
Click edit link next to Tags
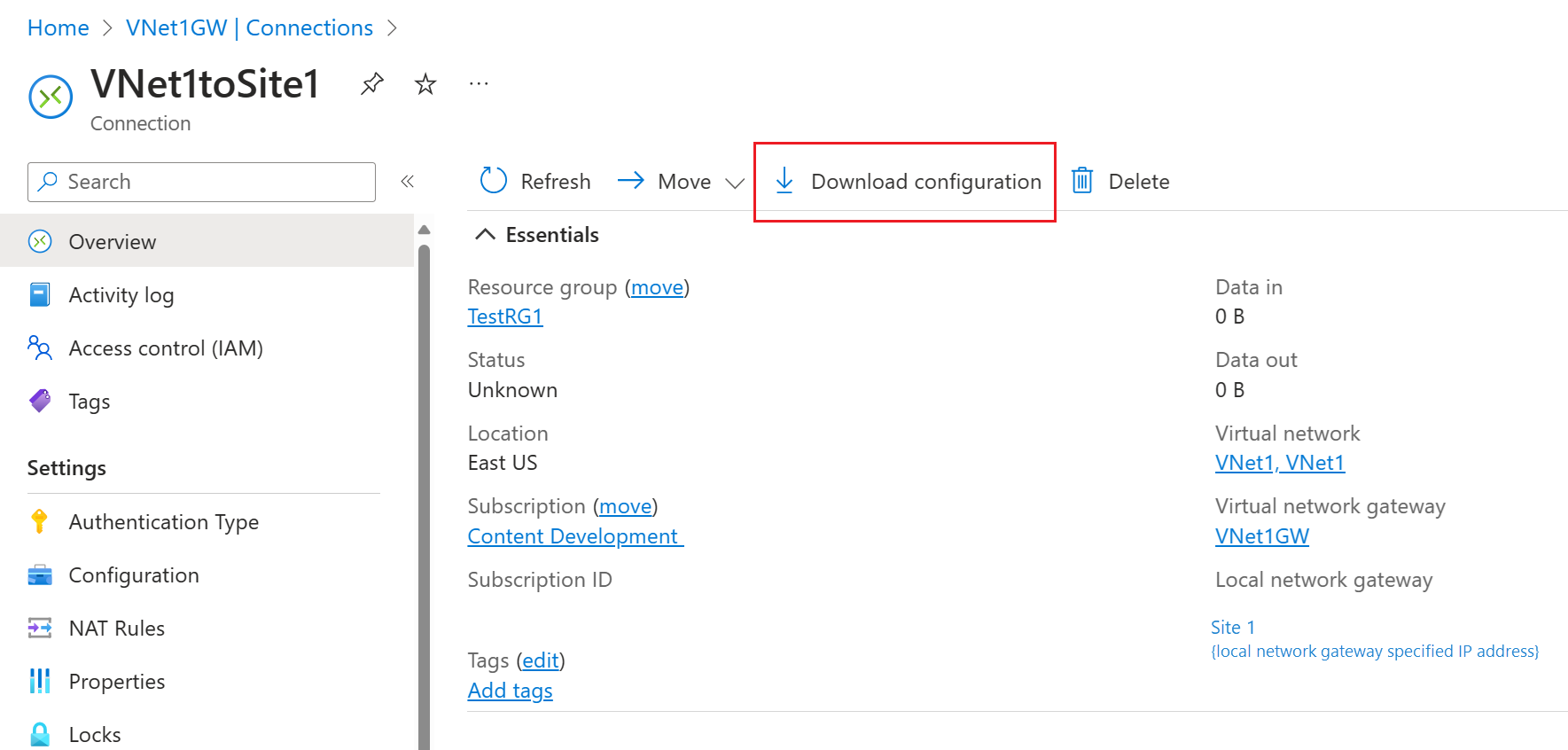(541, 660)
